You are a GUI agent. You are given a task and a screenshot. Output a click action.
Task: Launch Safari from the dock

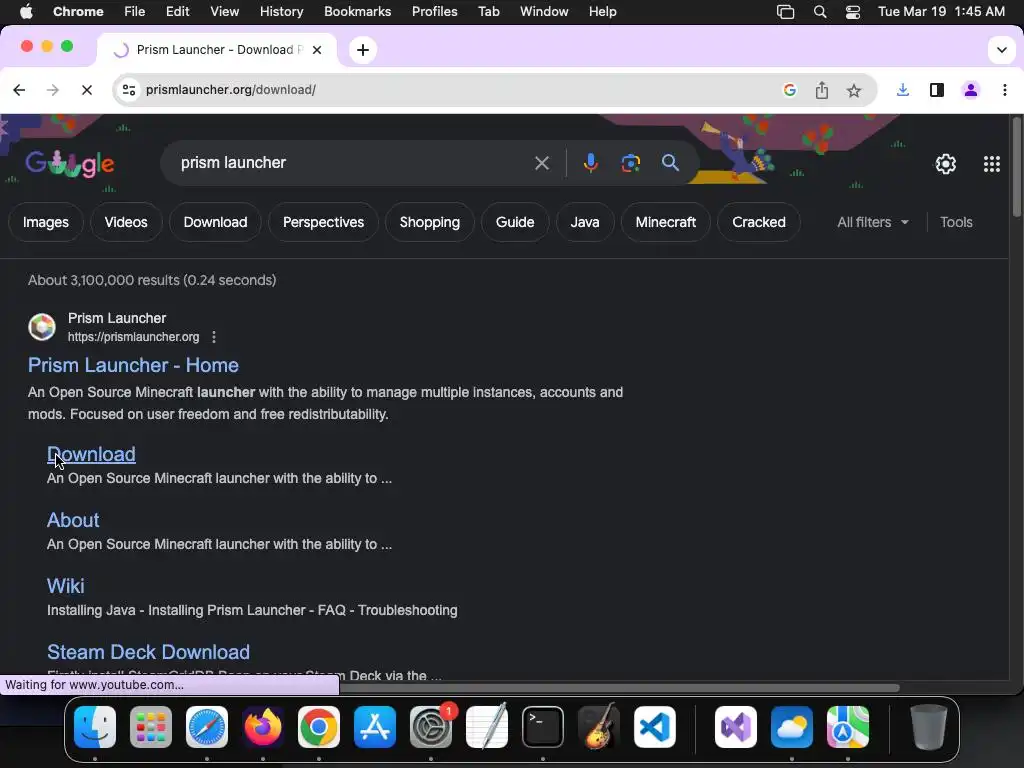click(x=206, y=727)
